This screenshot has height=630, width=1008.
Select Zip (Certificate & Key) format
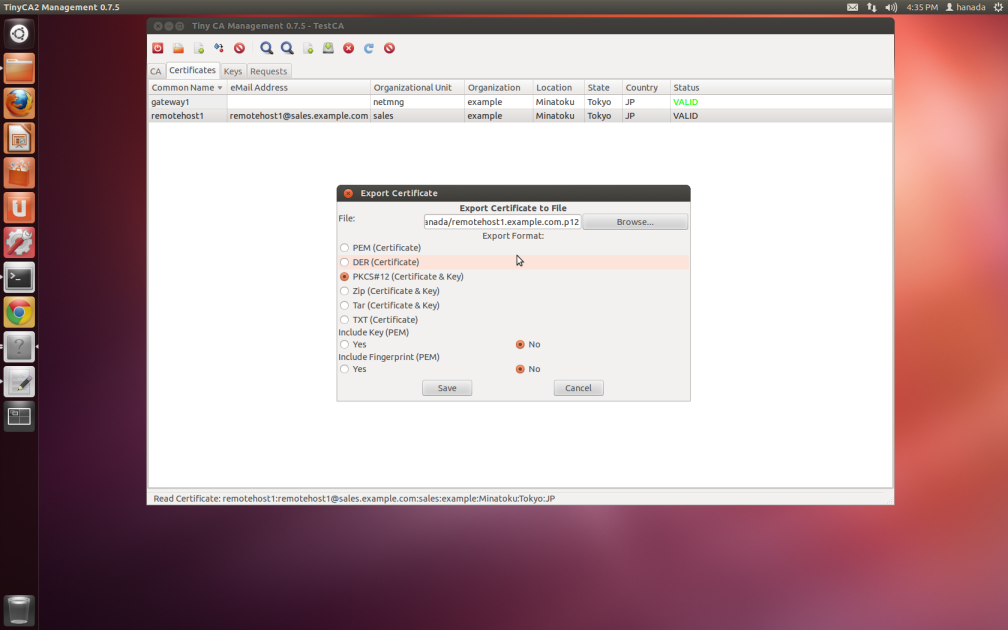[345, 291]
